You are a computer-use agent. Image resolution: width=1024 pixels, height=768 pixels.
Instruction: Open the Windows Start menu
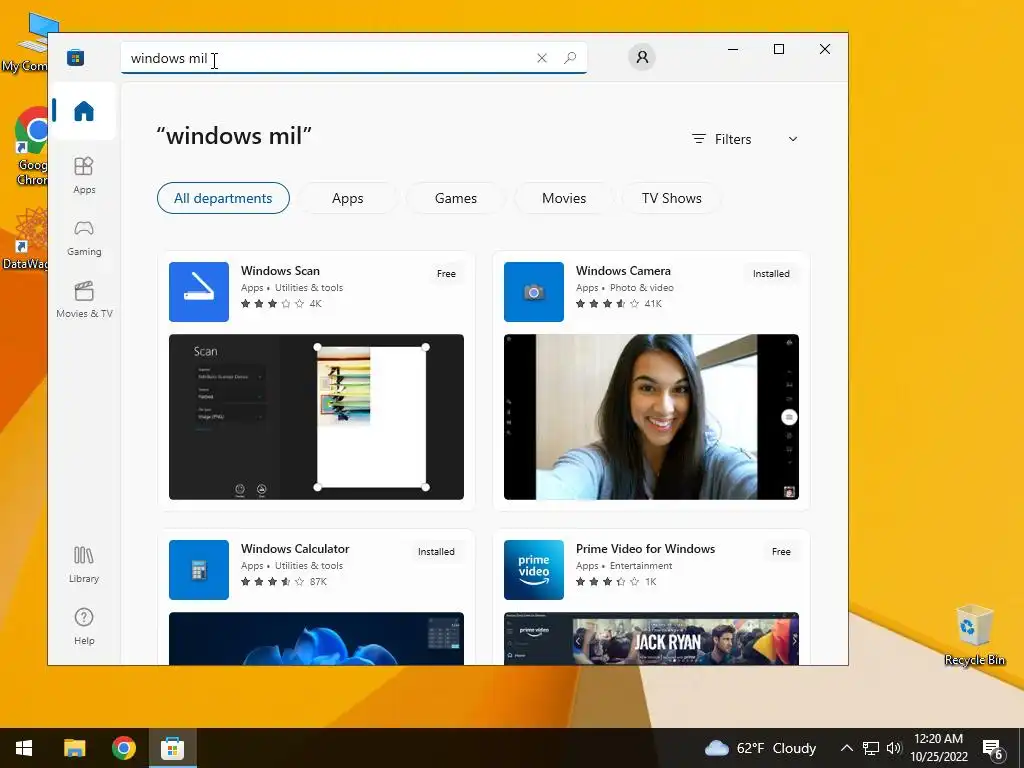[x=24, y=748]
